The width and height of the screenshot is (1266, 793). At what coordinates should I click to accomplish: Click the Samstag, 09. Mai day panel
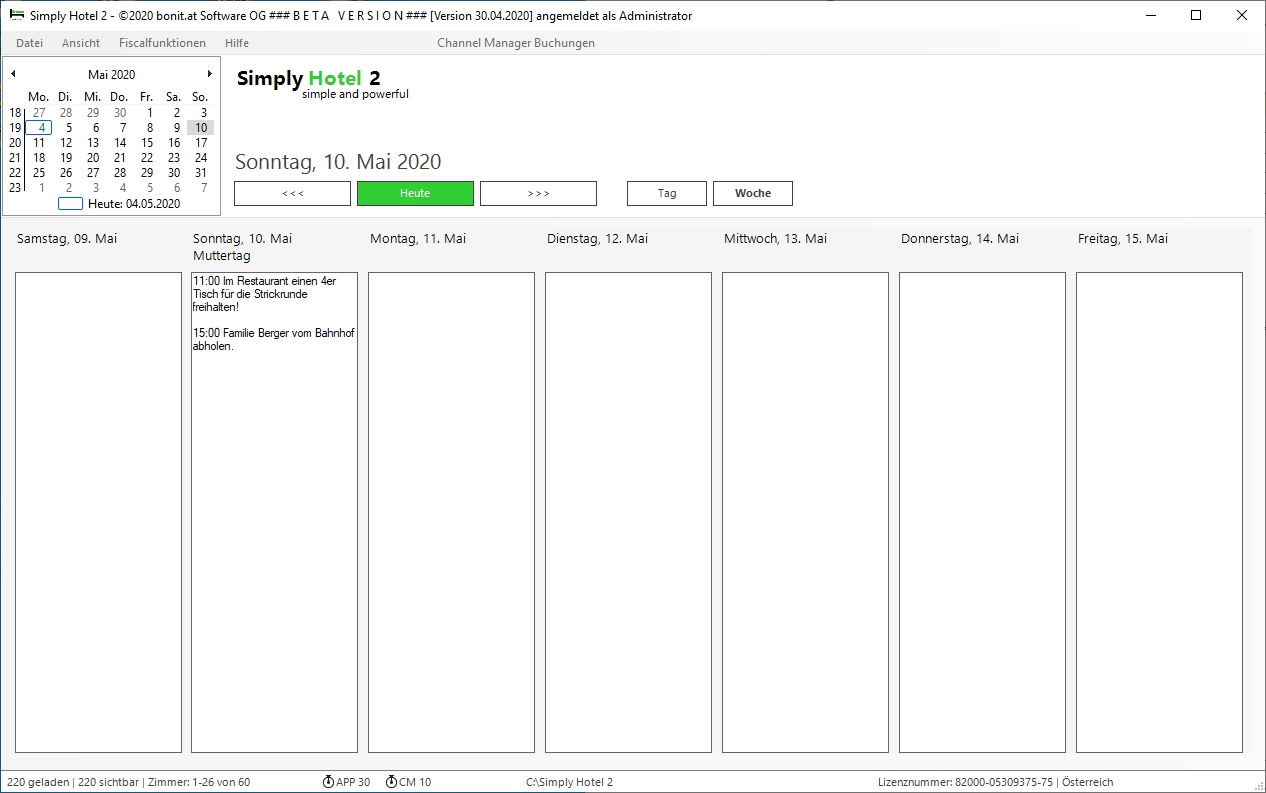98,512
